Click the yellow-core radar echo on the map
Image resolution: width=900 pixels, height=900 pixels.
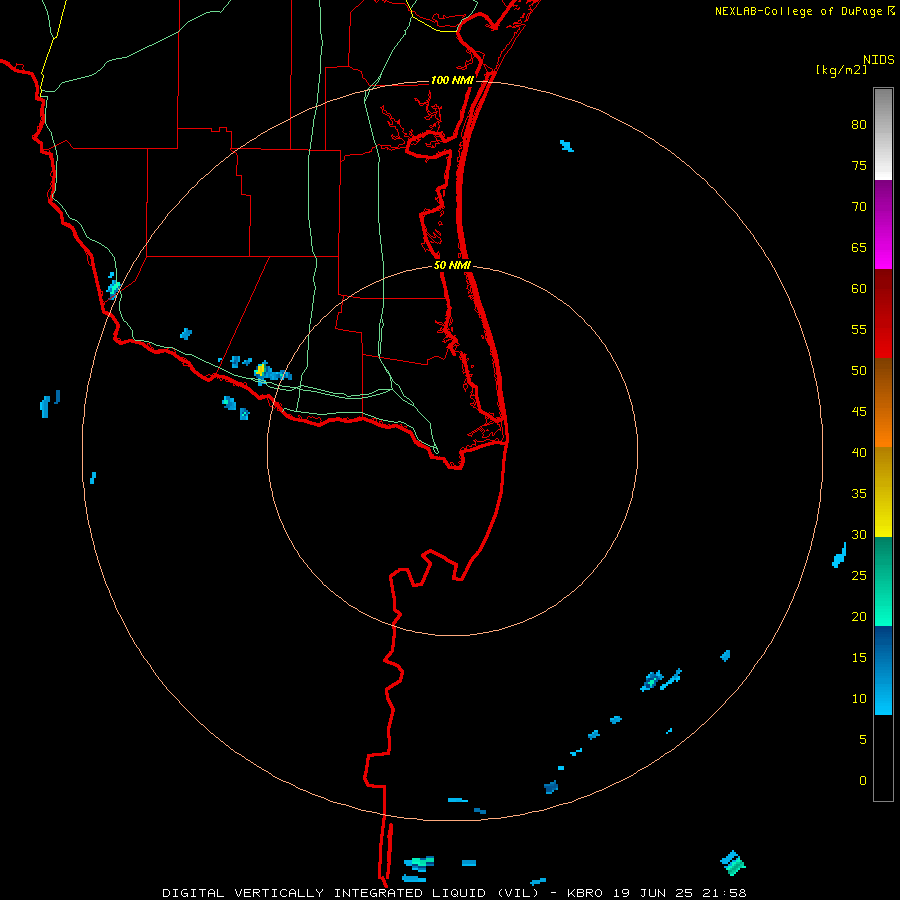tap(261, 370)
